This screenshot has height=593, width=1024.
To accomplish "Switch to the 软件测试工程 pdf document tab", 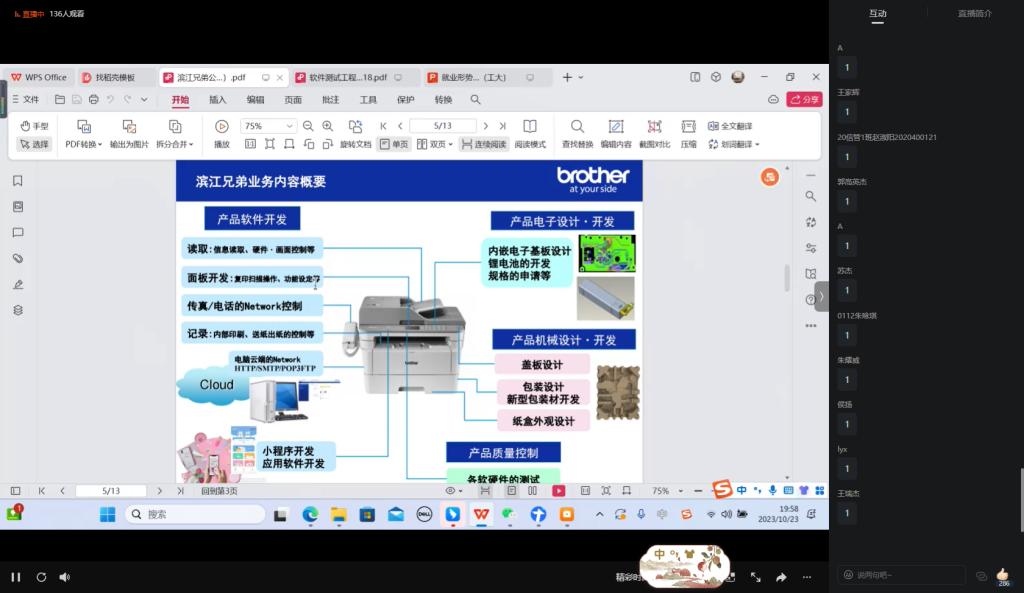I will pos(348,77).
